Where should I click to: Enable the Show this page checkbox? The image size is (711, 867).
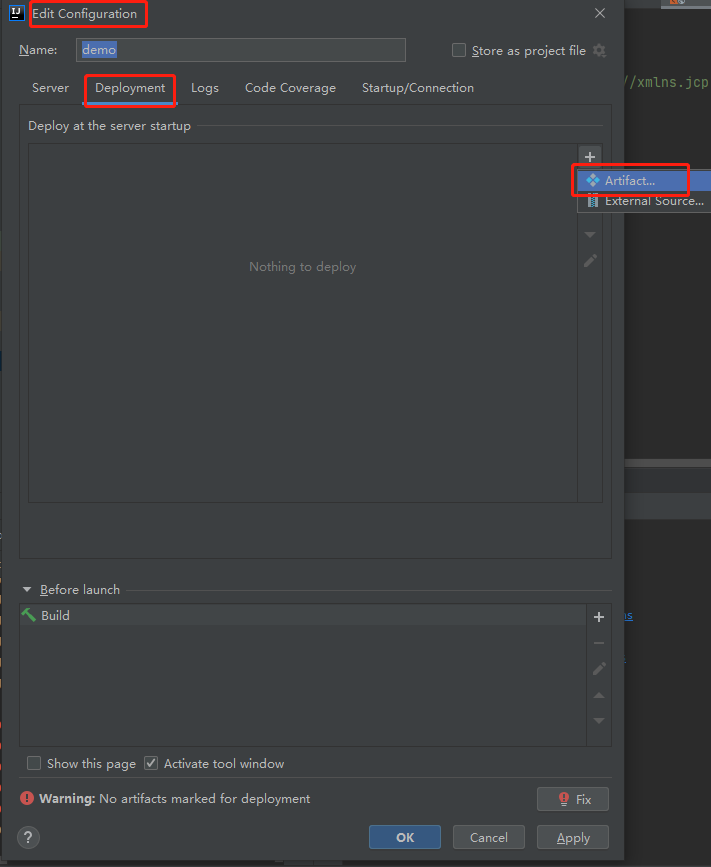(x=34, y=763)
